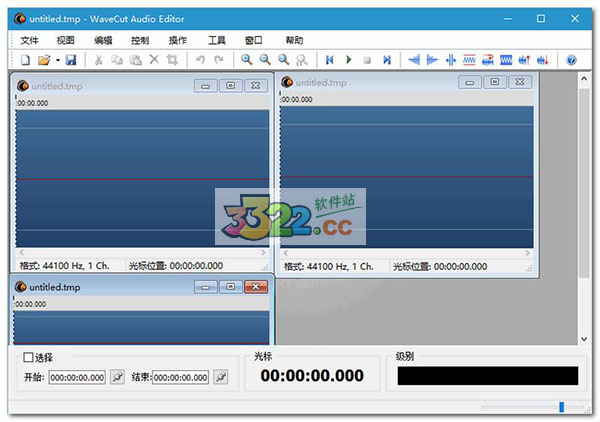The height and width of the screenshot is (422, 600).
Task: Open the 窗口 menu
Action: click(x=253, y=40)
